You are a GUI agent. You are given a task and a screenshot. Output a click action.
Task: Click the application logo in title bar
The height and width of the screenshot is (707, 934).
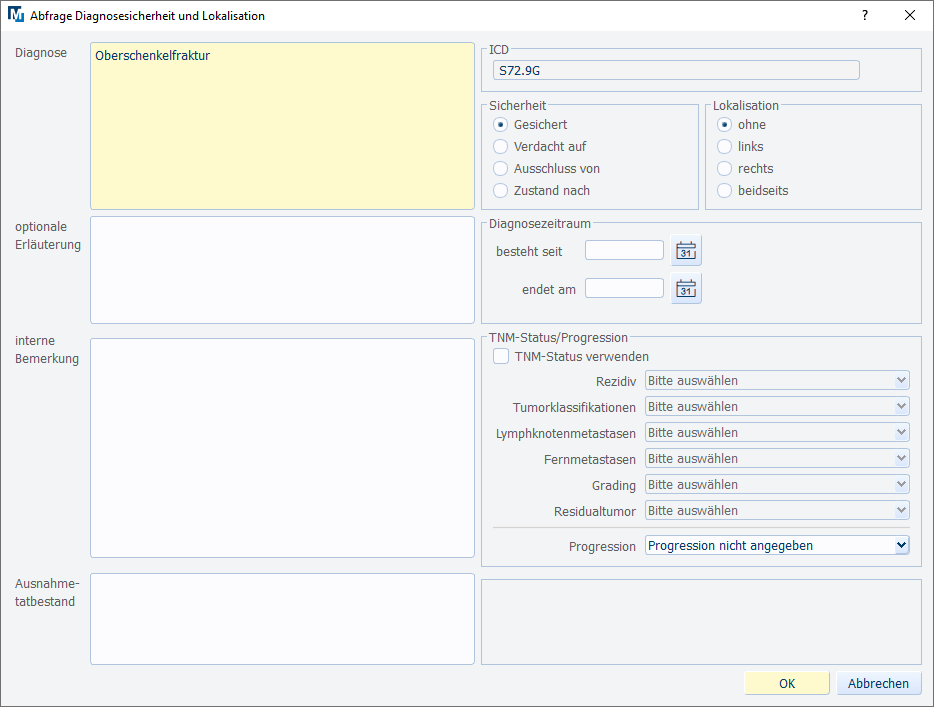pos(15,15)
